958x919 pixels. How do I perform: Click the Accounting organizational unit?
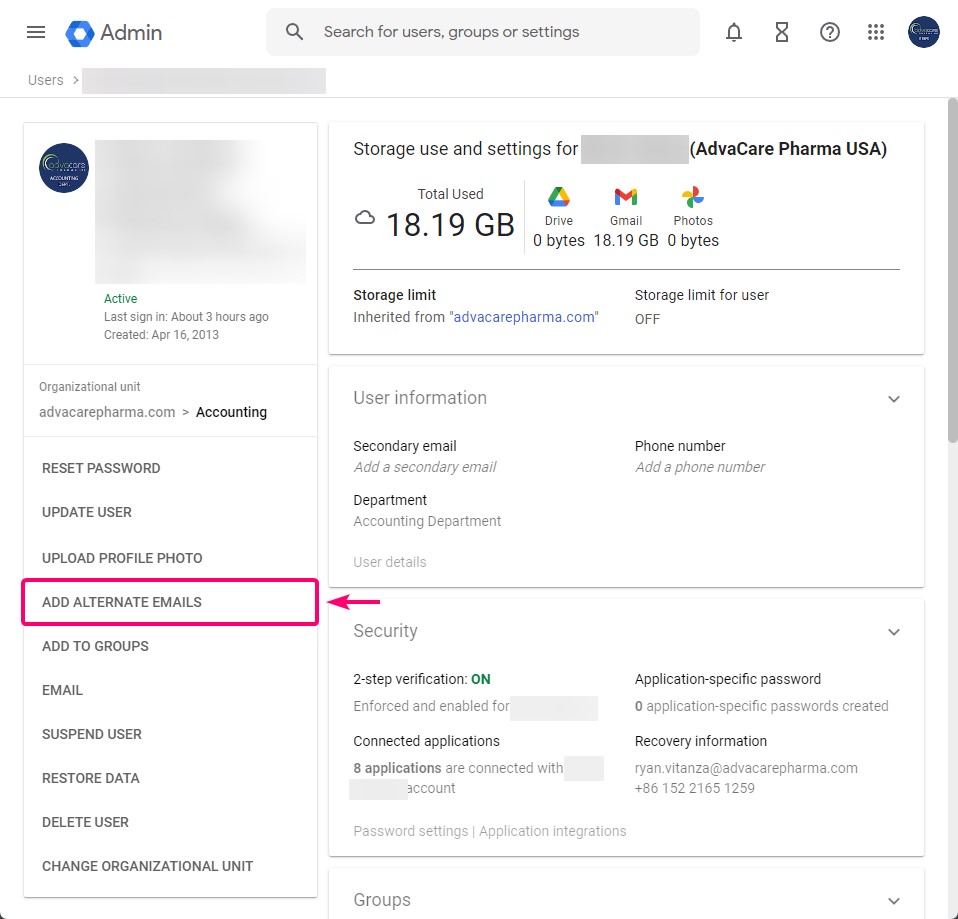tap(231, 412)
